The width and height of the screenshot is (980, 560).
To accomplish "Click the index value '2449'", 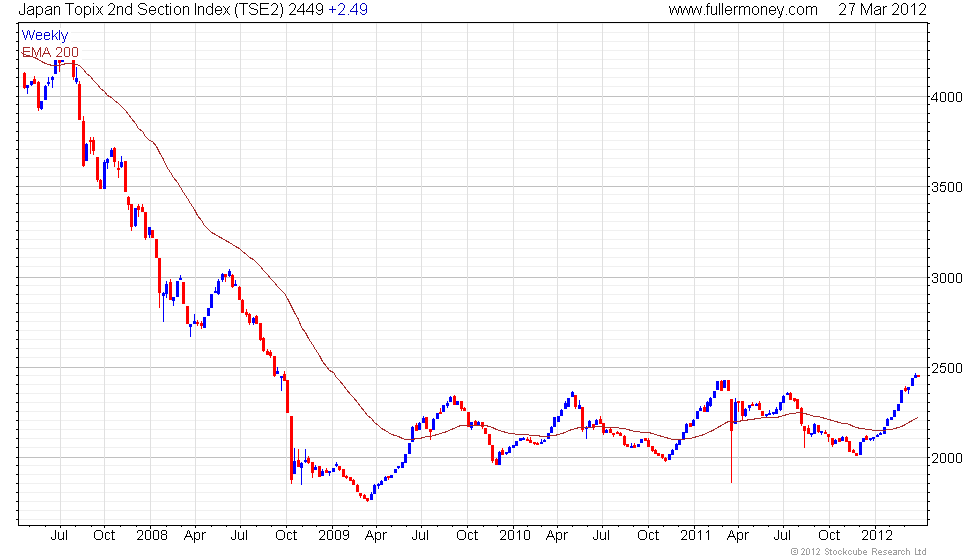I will click(x=306, y=9).
